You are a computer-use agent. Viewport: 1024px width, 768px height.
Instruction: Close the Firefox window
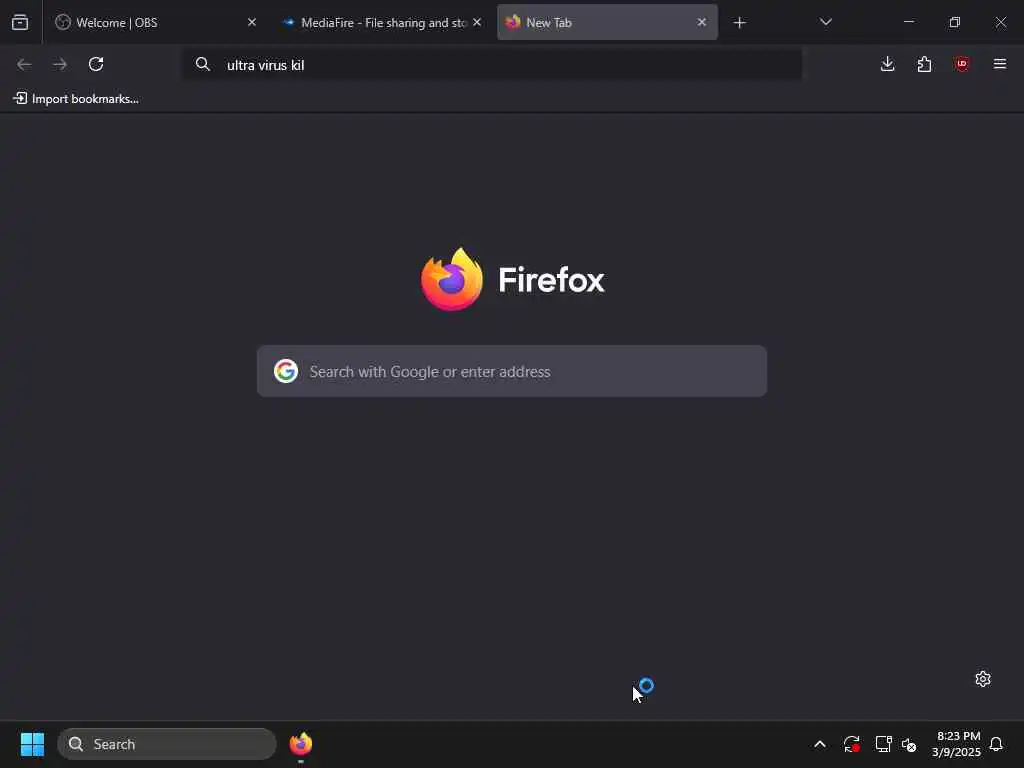tap(1000, 22)
